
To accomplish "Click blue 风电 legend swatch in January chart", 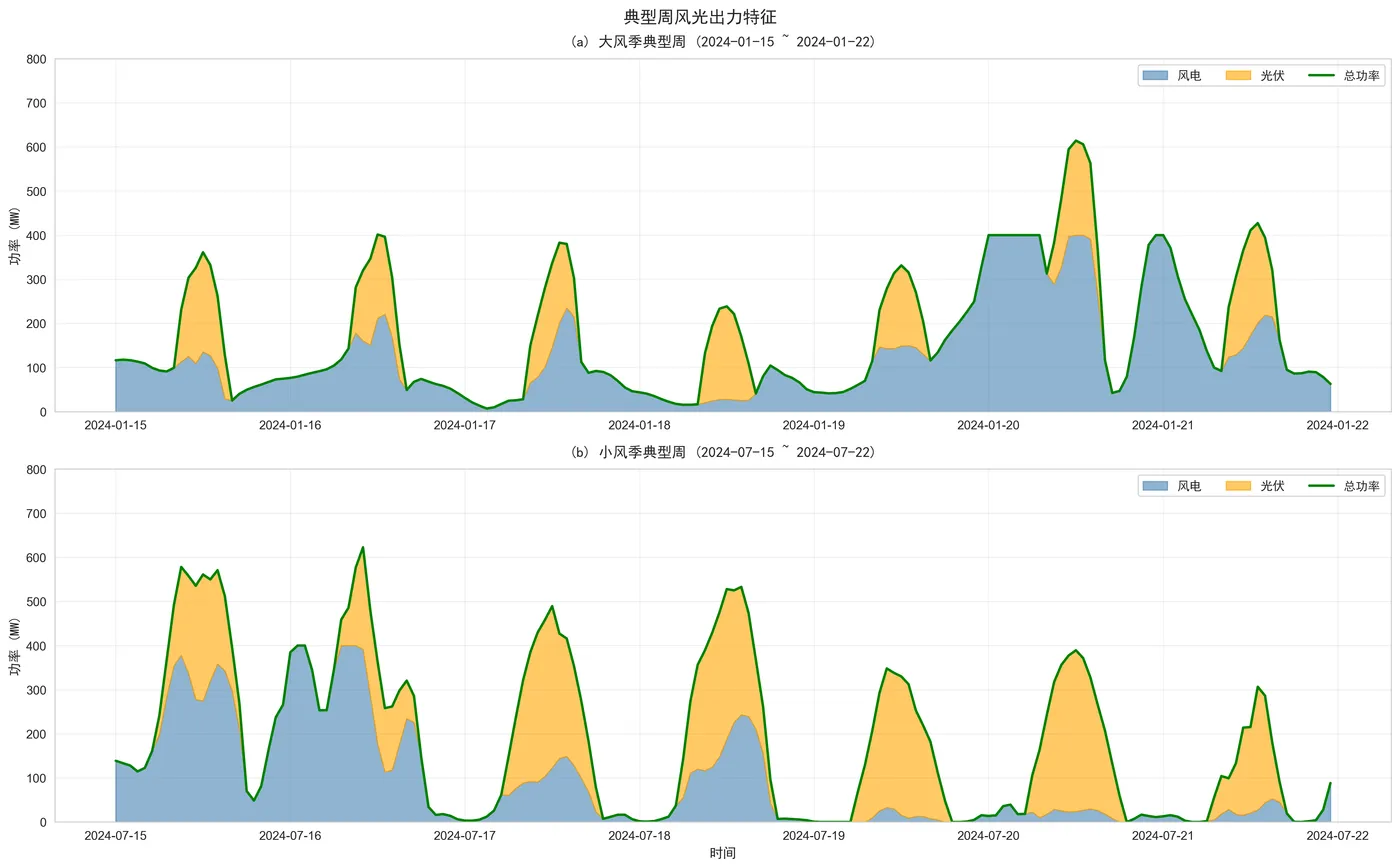I will pyautogui.click(x=1156, y=76).
